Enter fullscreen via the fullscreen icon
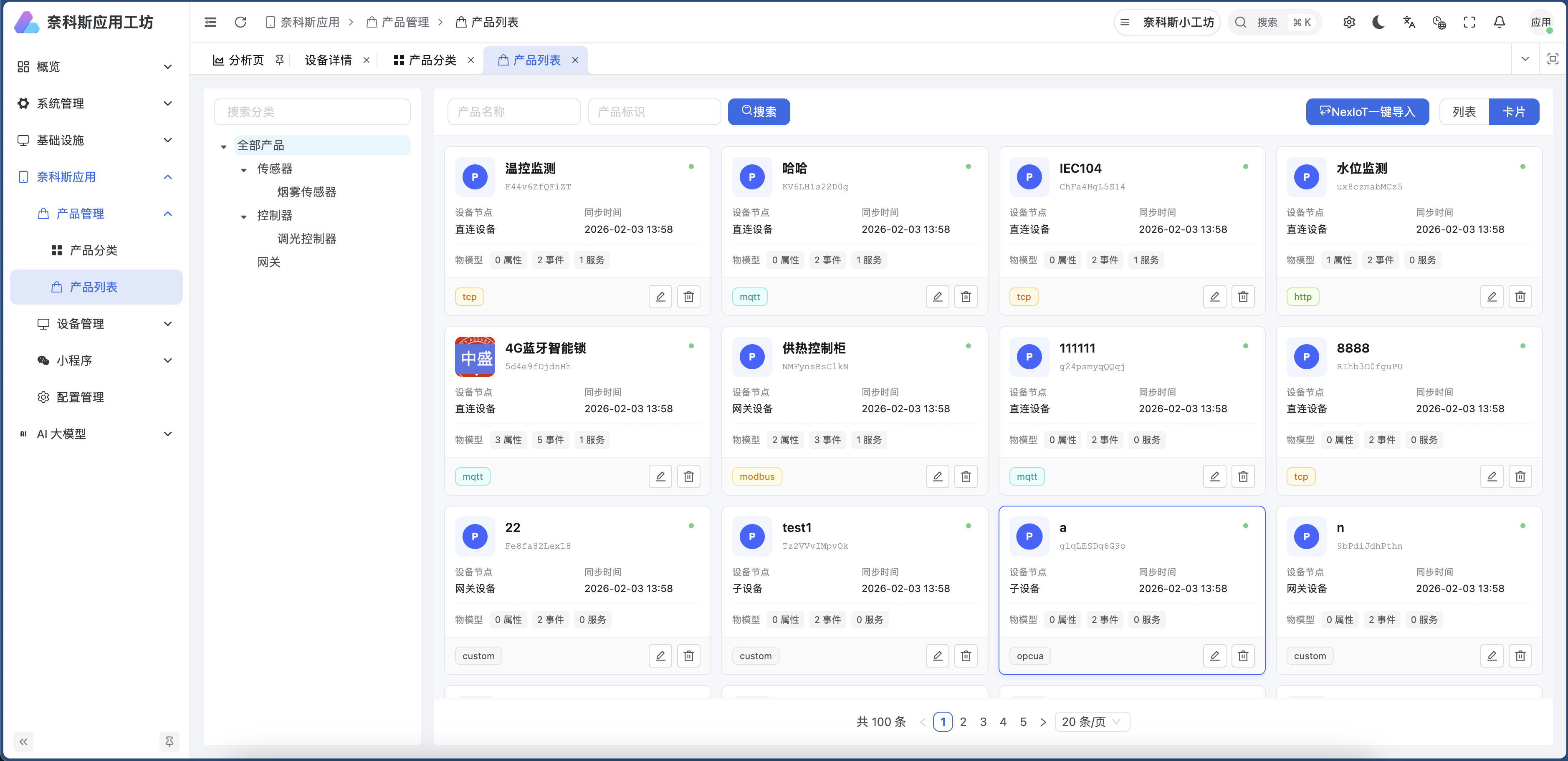 [x=1469, y=22]
